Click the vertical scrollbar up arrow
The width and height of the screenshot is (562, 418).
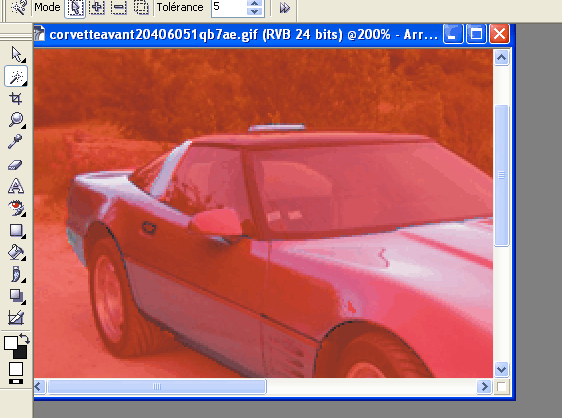pyautogui.click(x=501, y=57)
